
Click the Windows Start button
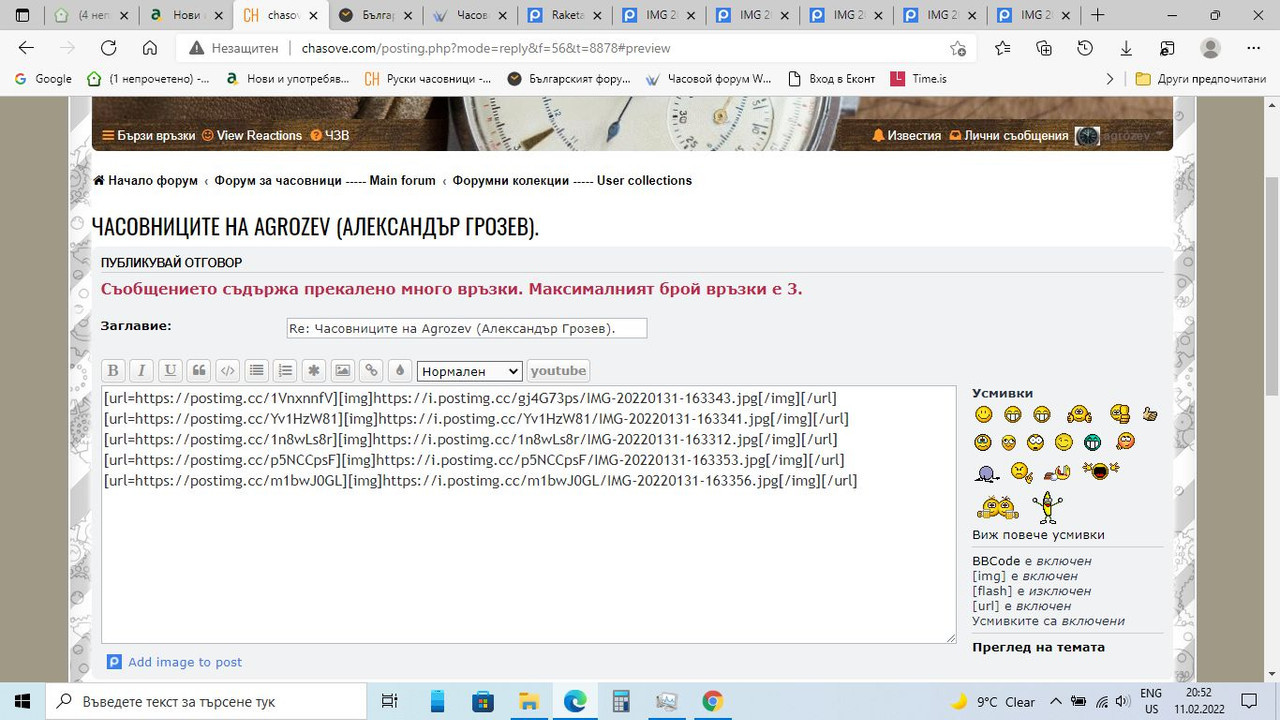pos(22,701)
